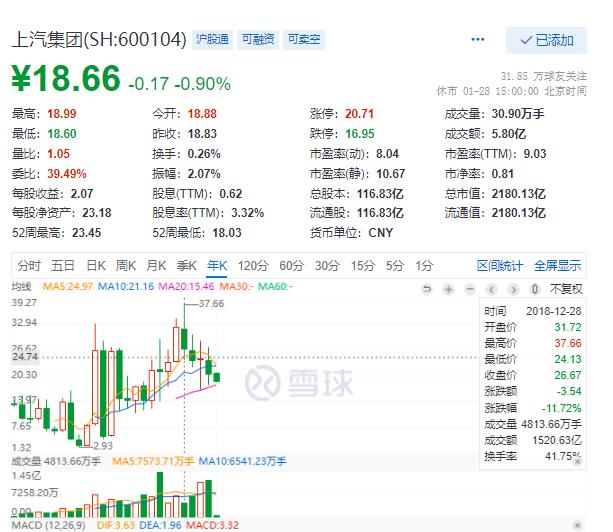613x532 pixels.
Task: Click the 今开 value 18.88
Action: (202, 114)
